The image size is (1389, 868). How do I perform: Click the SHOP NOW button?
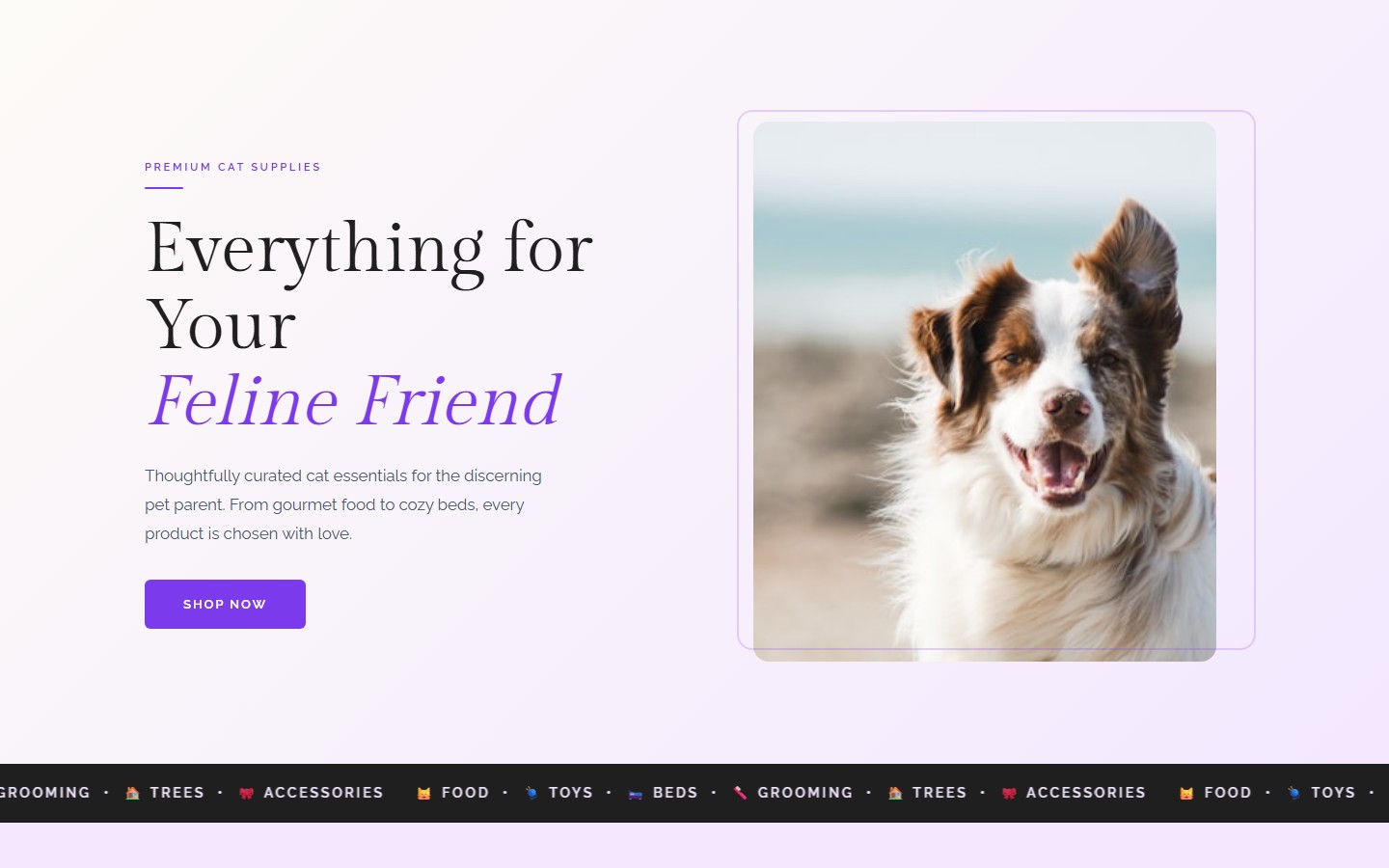[x=225, y=604]
